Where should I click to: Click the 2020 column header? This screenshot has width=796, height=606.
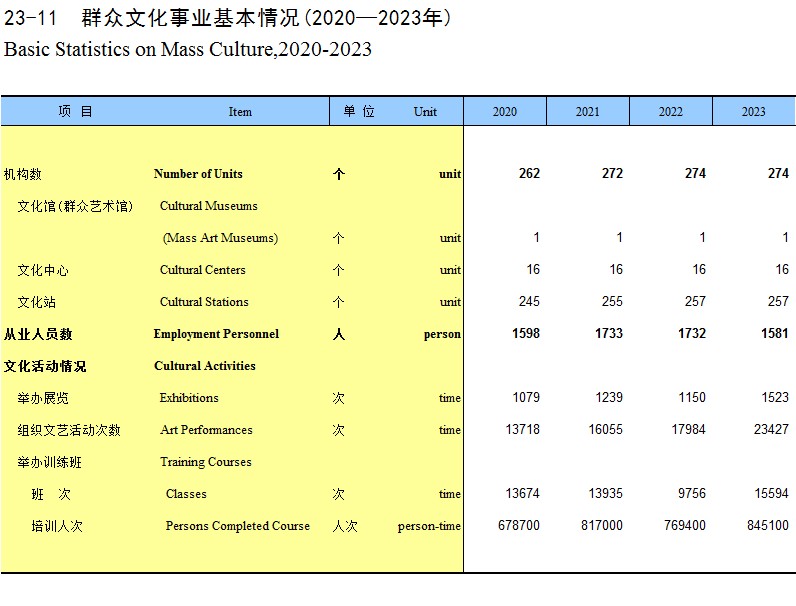505,112
